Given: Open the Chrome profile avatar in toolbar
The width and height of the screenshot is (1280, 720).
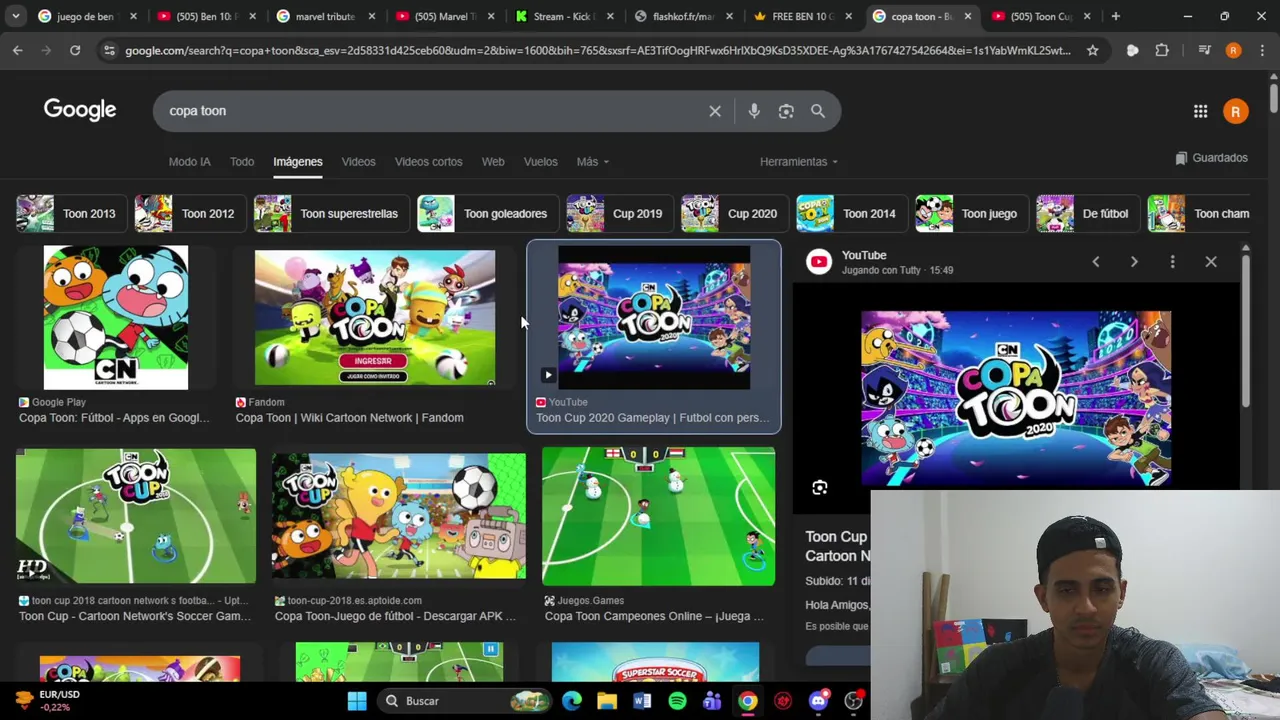Looking at the screenshot, I should [x=1233, y=50].
